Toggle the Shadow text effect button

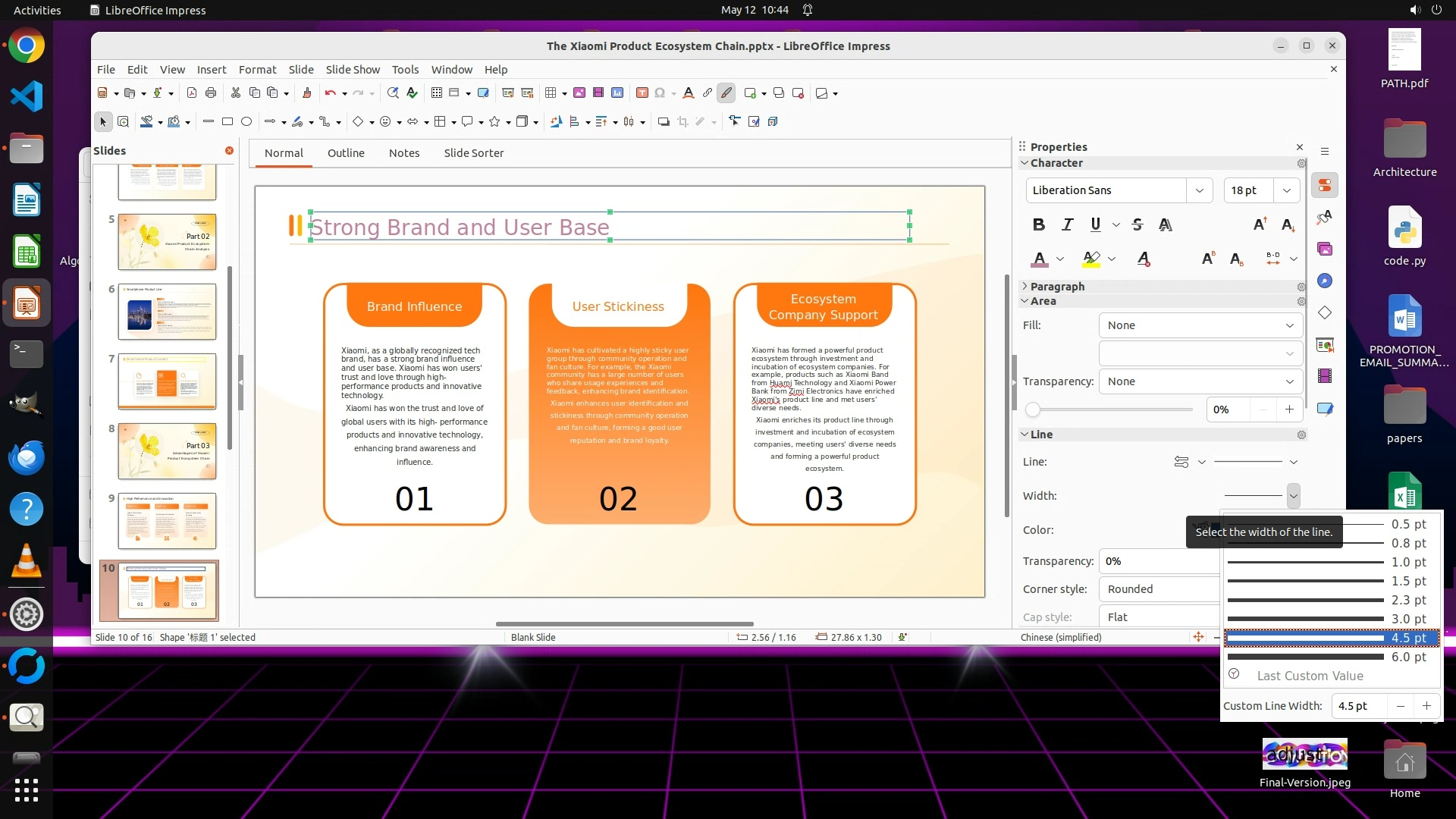(x=1166, y=224)
